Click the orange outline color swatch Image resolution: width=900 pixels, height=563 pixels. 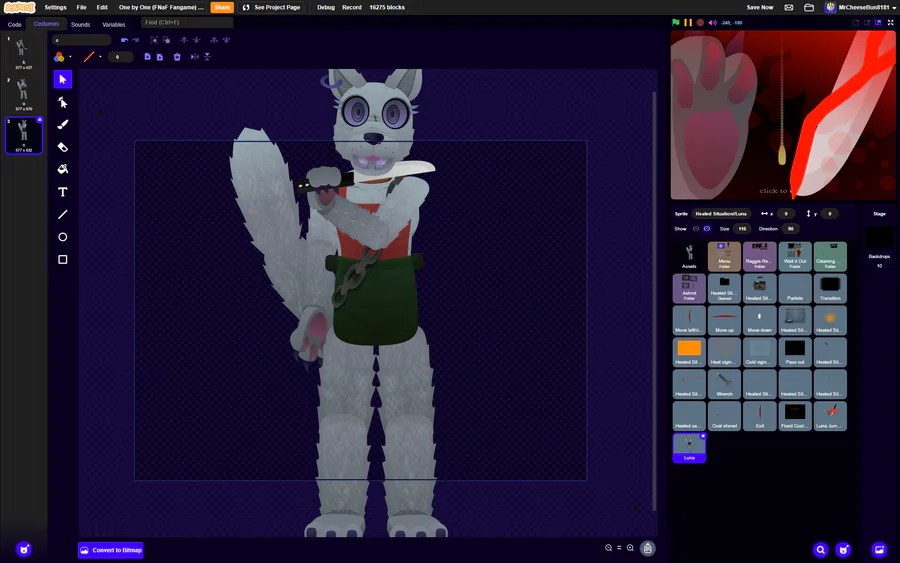[x=89, y=57]
